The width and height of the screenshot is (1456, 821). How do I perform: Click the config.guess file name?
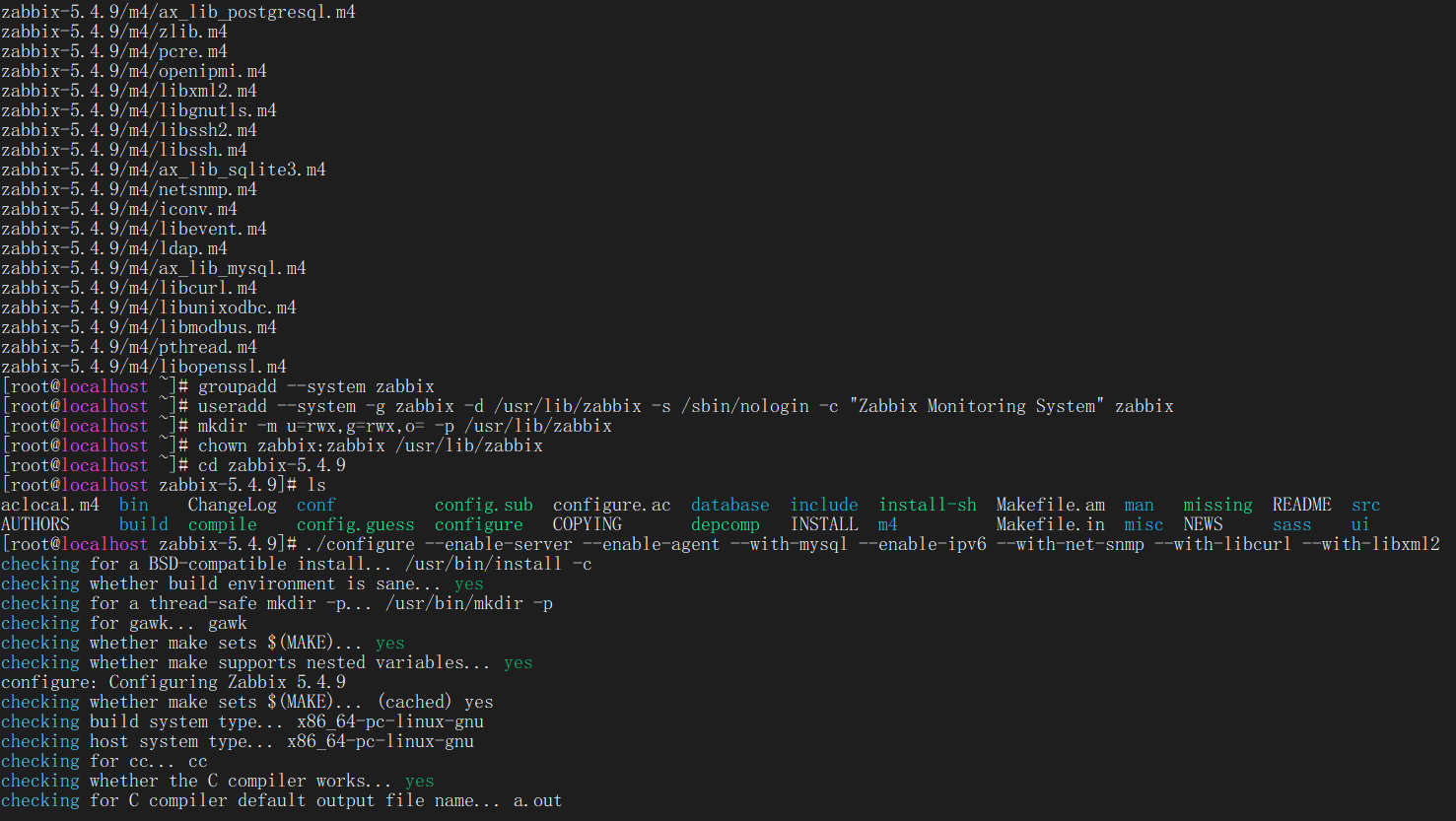pos(354,523)
